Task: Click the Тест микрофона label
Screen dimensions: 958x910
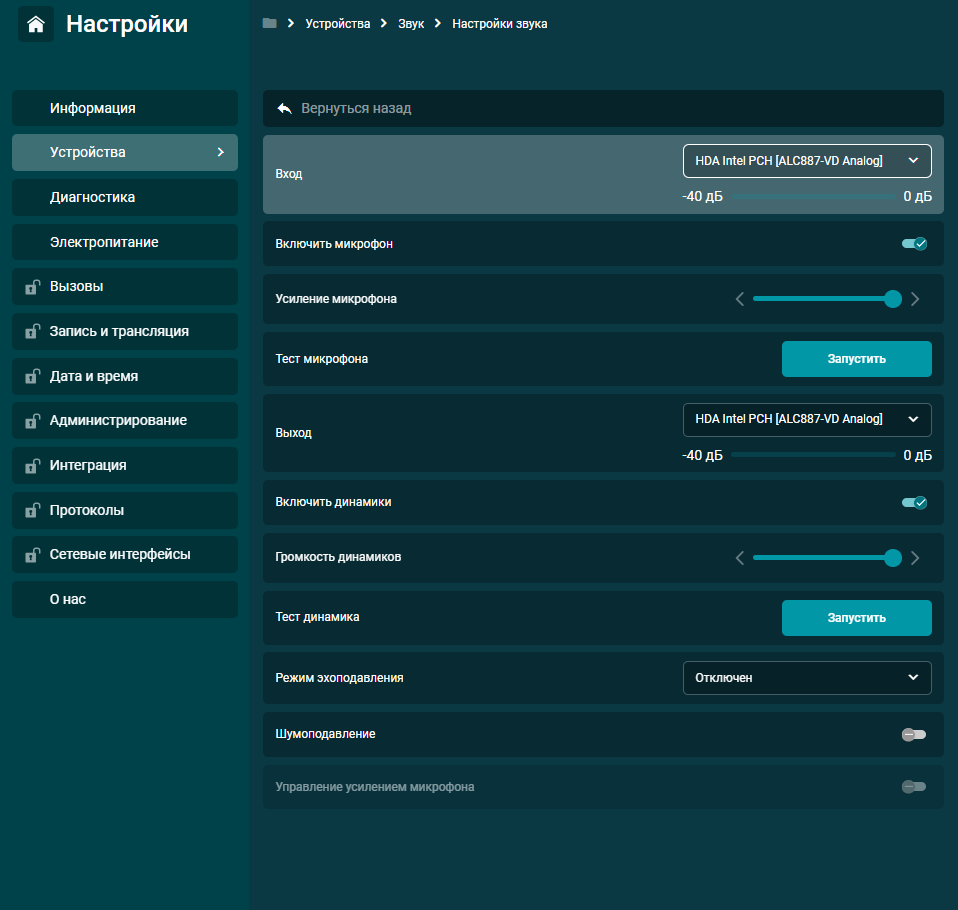Action: (x=321, y=359)
